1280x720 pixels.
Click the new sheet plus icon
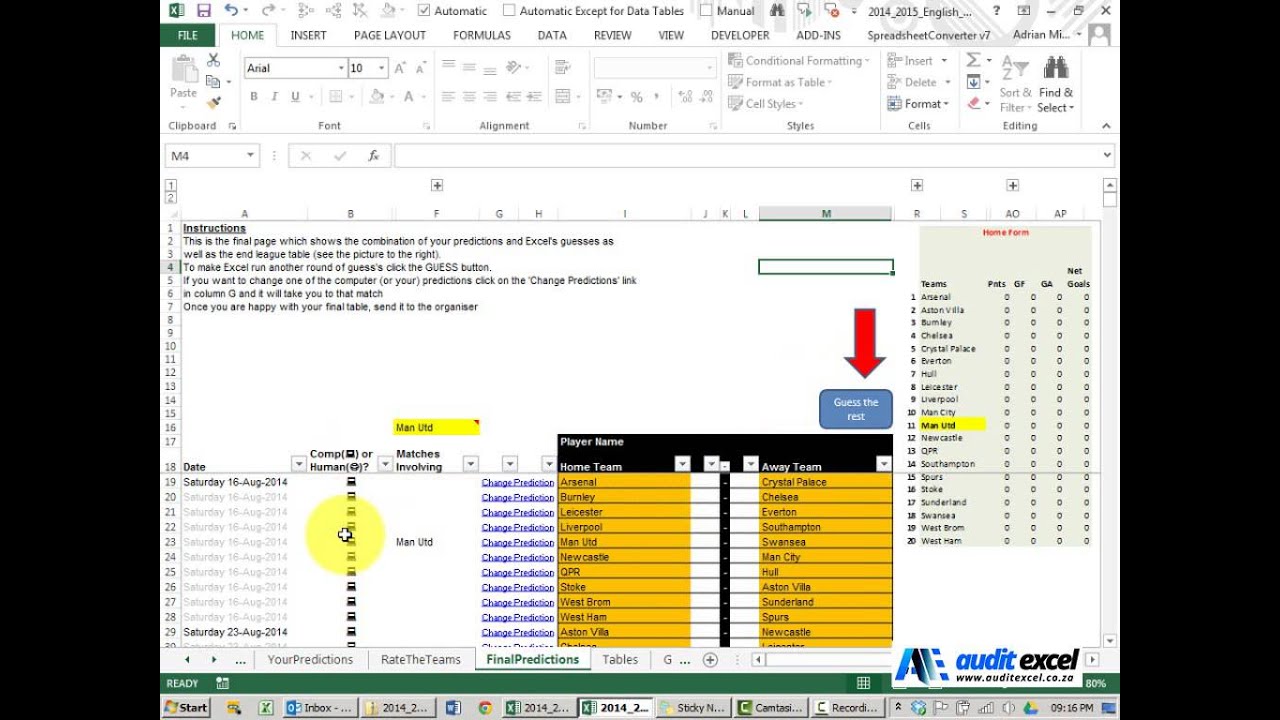point(710,660)
